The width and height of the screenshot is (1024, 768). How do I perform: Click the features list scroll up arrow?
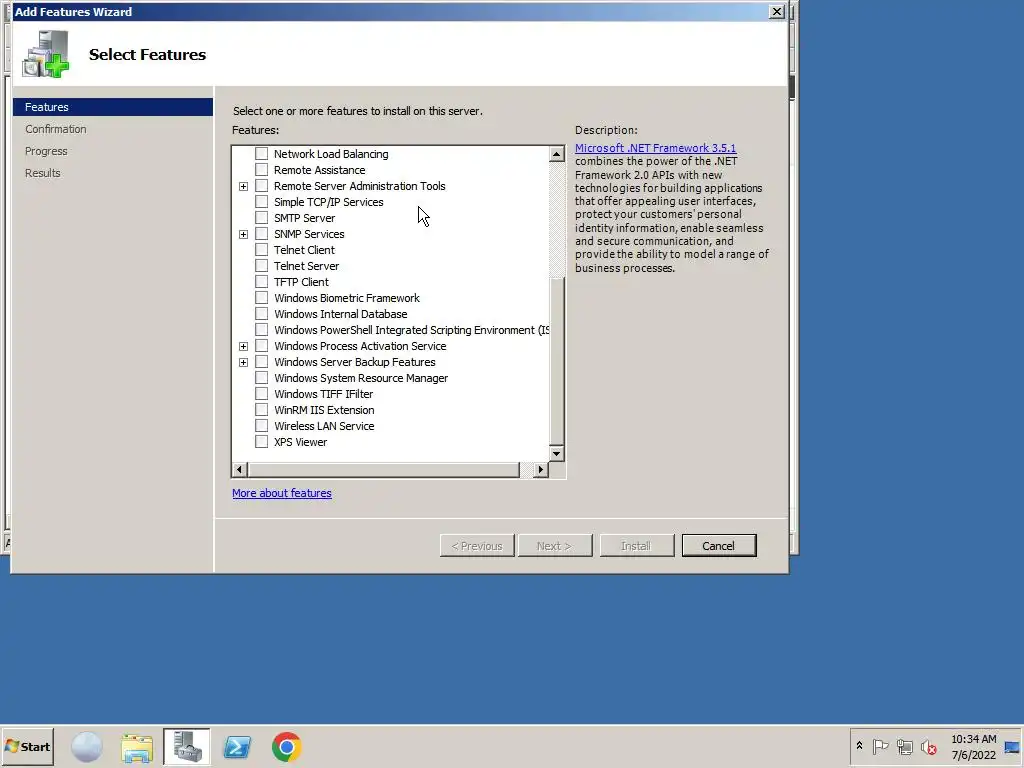556,154
